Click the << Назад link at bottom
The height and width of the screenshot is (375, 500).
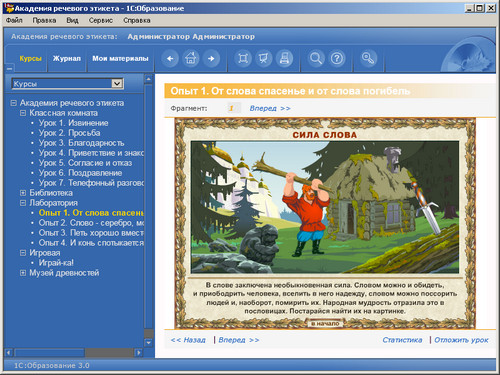(x=188, y=340)
